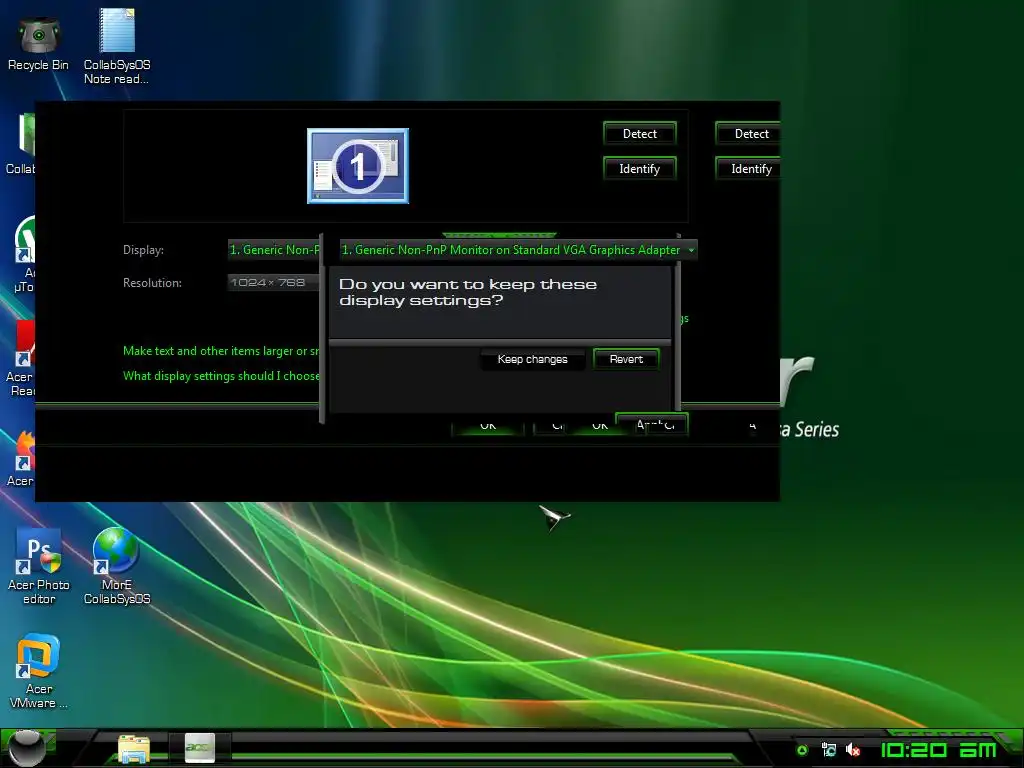Open the truncated '1. Generic Non-P' Display dropdown

274,249
